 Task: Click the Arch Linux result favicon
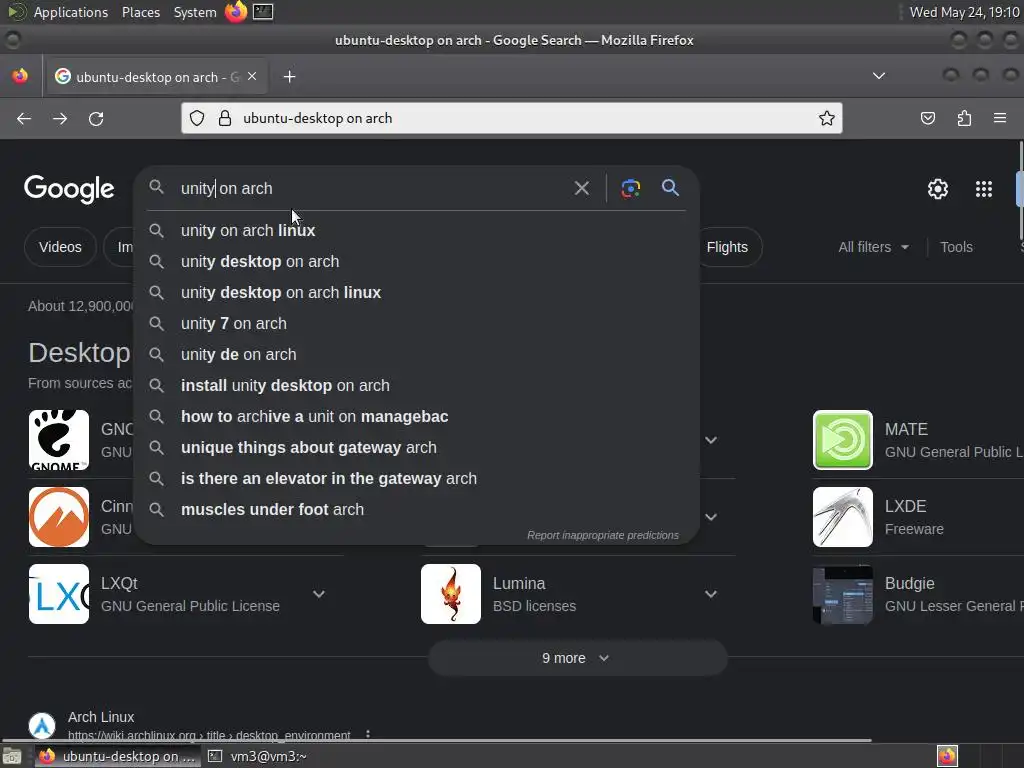coord(42,726)
